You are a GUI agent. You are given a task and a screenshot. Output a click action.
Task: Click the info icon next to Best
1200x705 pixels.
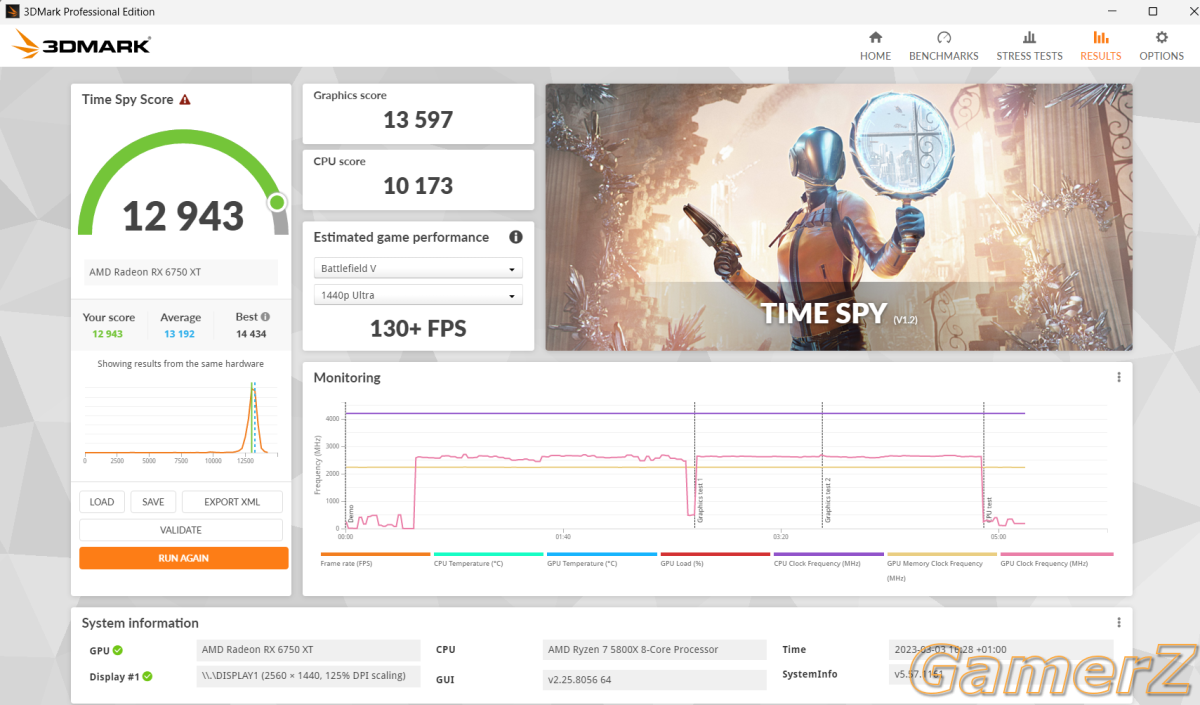point(265,317)
